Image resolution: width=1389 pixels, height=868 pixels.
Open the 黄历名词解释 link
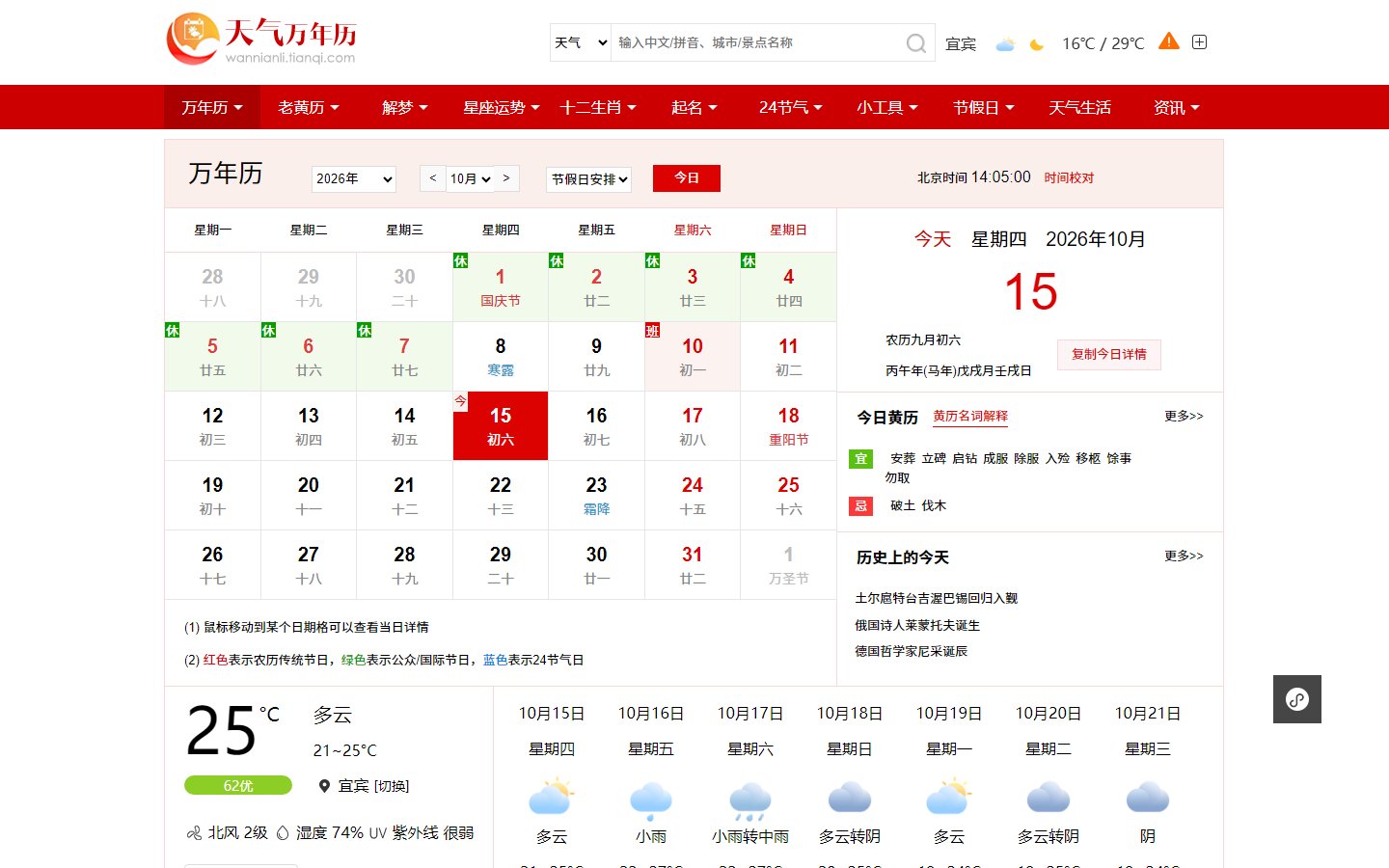(970, 417)
